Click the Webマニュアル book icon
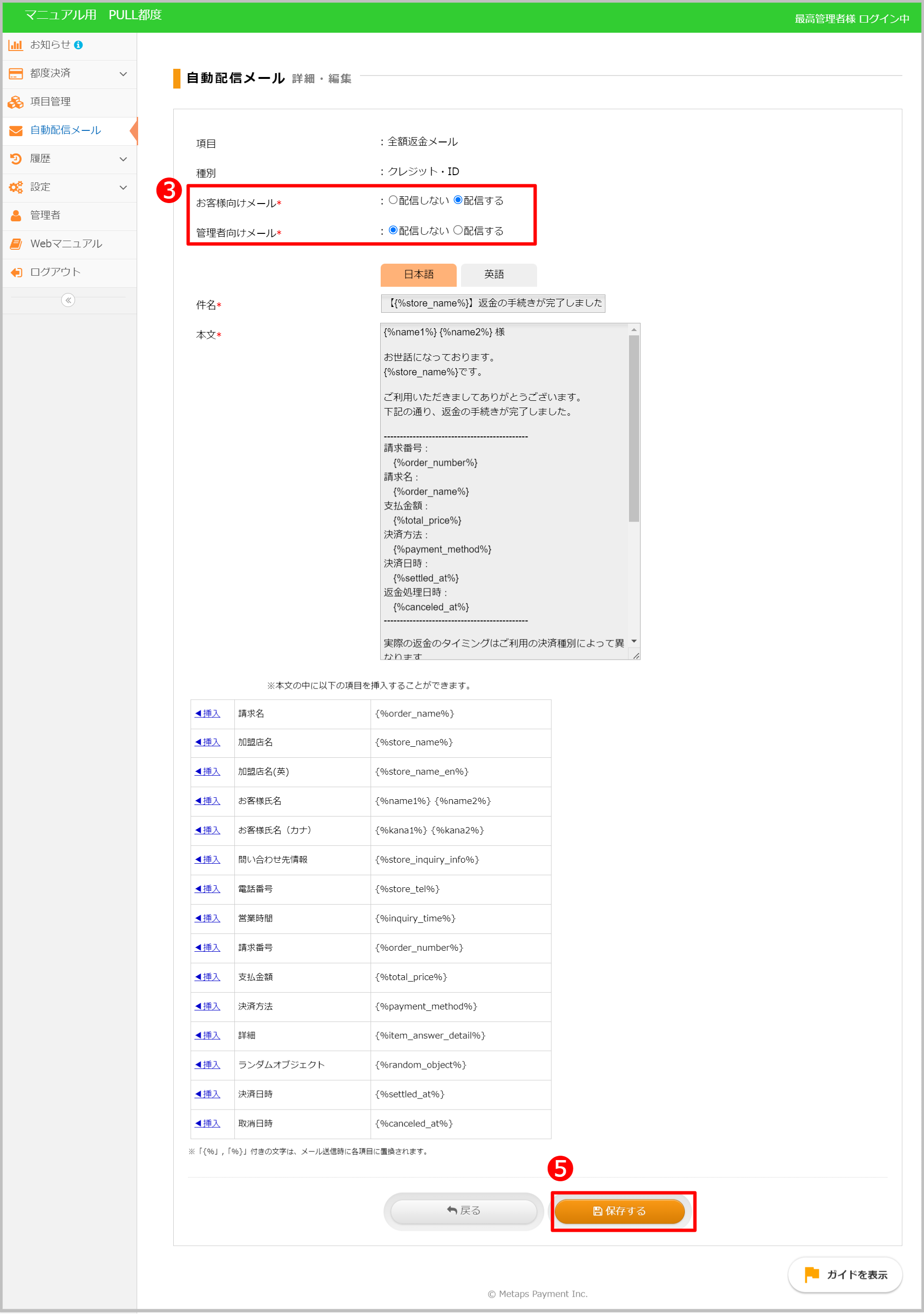 point(15,244)
